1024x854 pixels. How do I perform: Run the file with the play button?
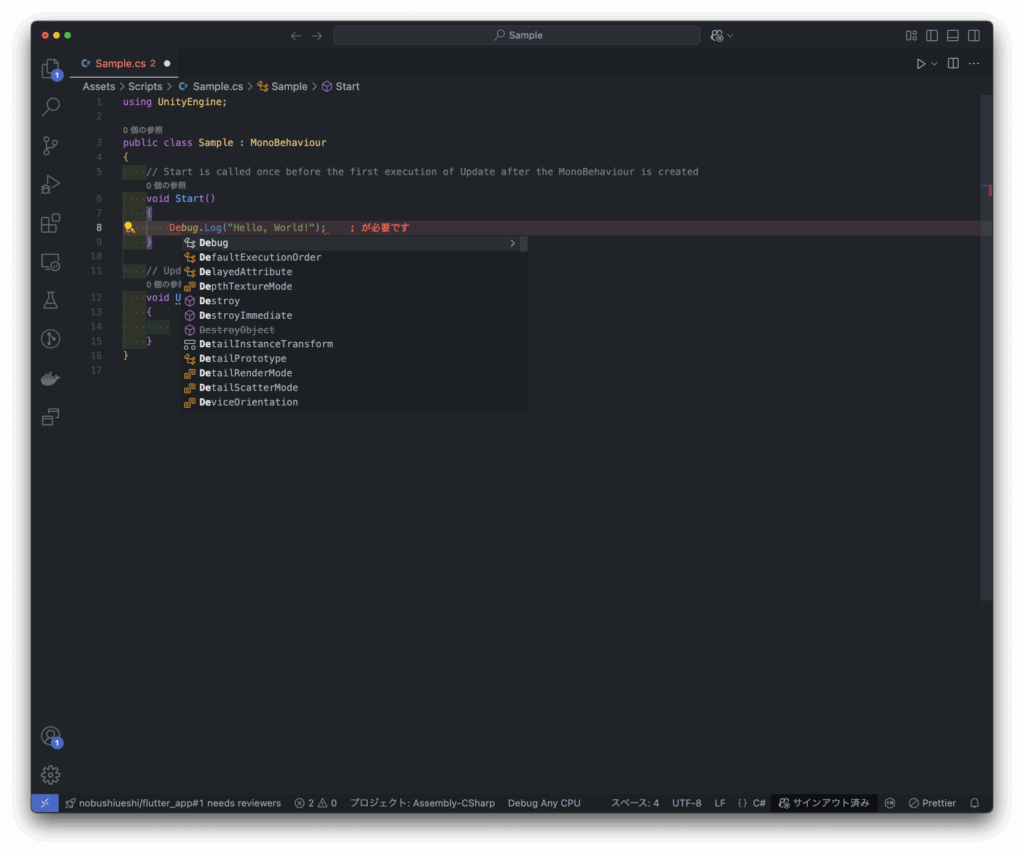[921, 63]
